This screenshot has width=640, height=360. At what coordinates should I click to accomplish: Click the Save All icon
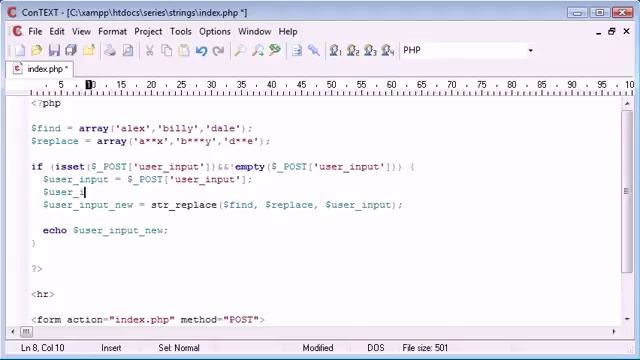[71, 50]
